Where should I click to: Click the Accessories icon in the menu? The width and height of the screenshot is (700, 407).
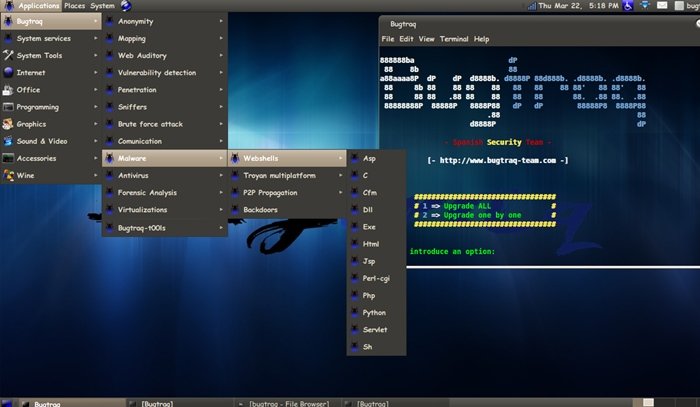point(8,158)
